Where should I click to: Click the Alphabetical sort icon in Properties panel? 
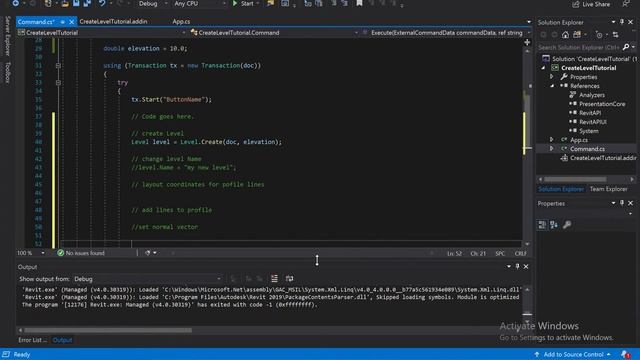[x=554, y=224]
